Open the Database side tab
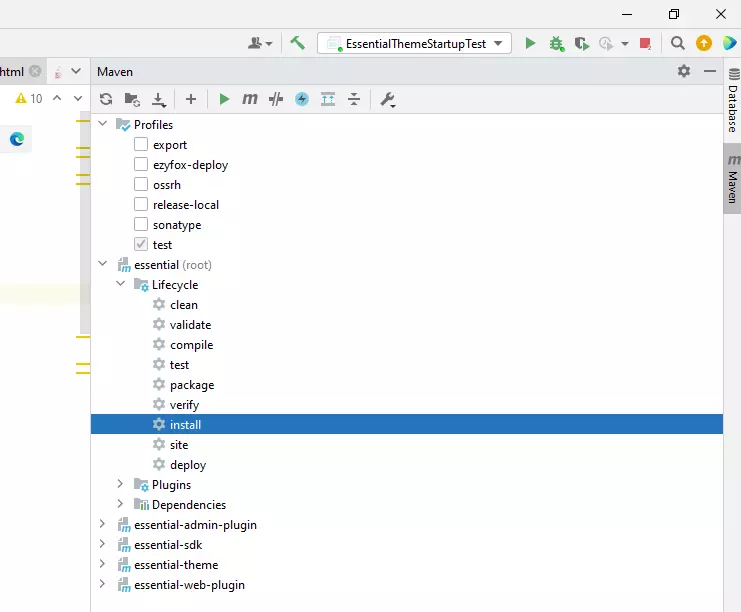The width and height of the screenshot is (741, 612). click(732, 108)
